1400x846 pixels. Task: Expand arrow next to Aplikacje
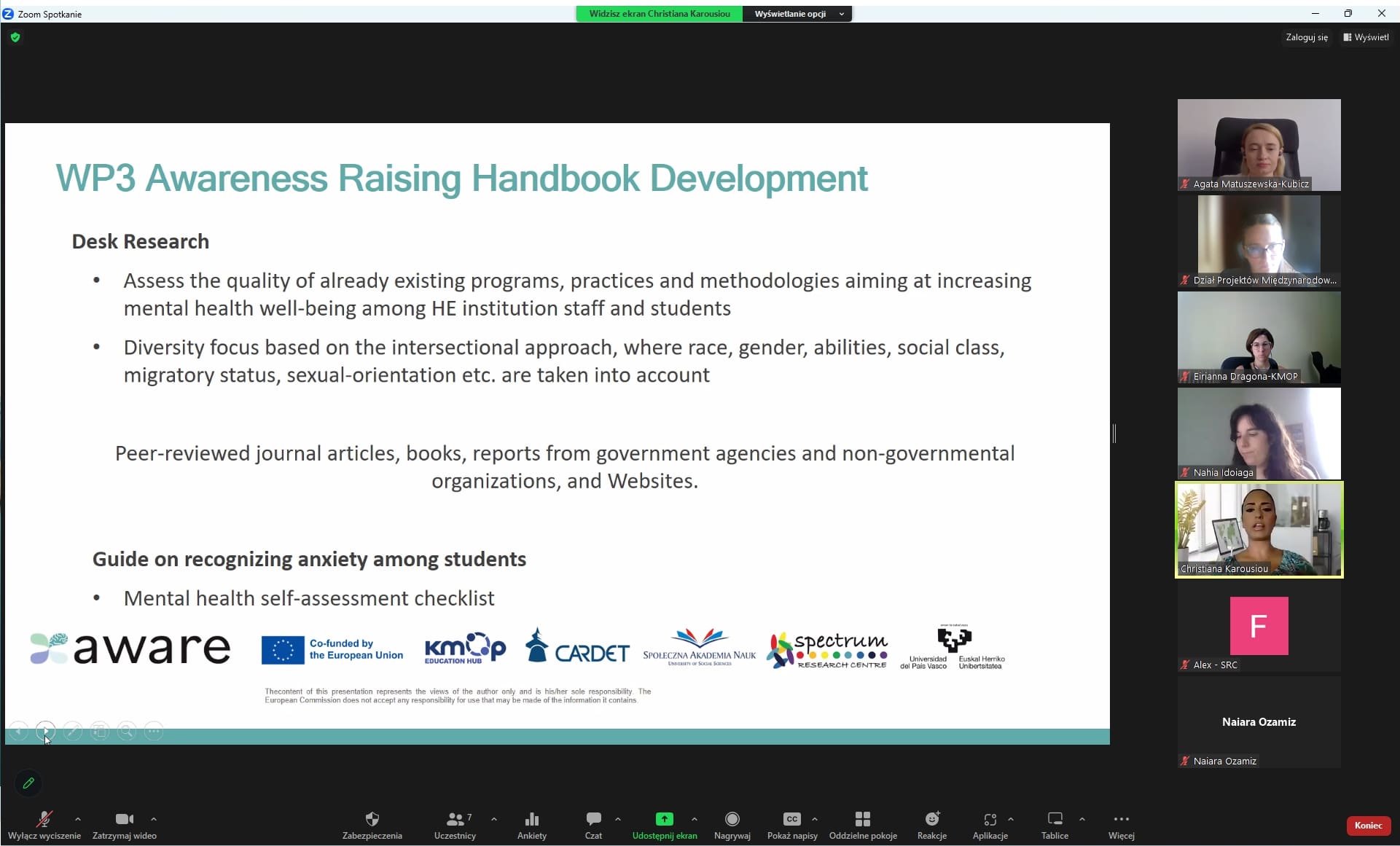tap(1011, 819)
